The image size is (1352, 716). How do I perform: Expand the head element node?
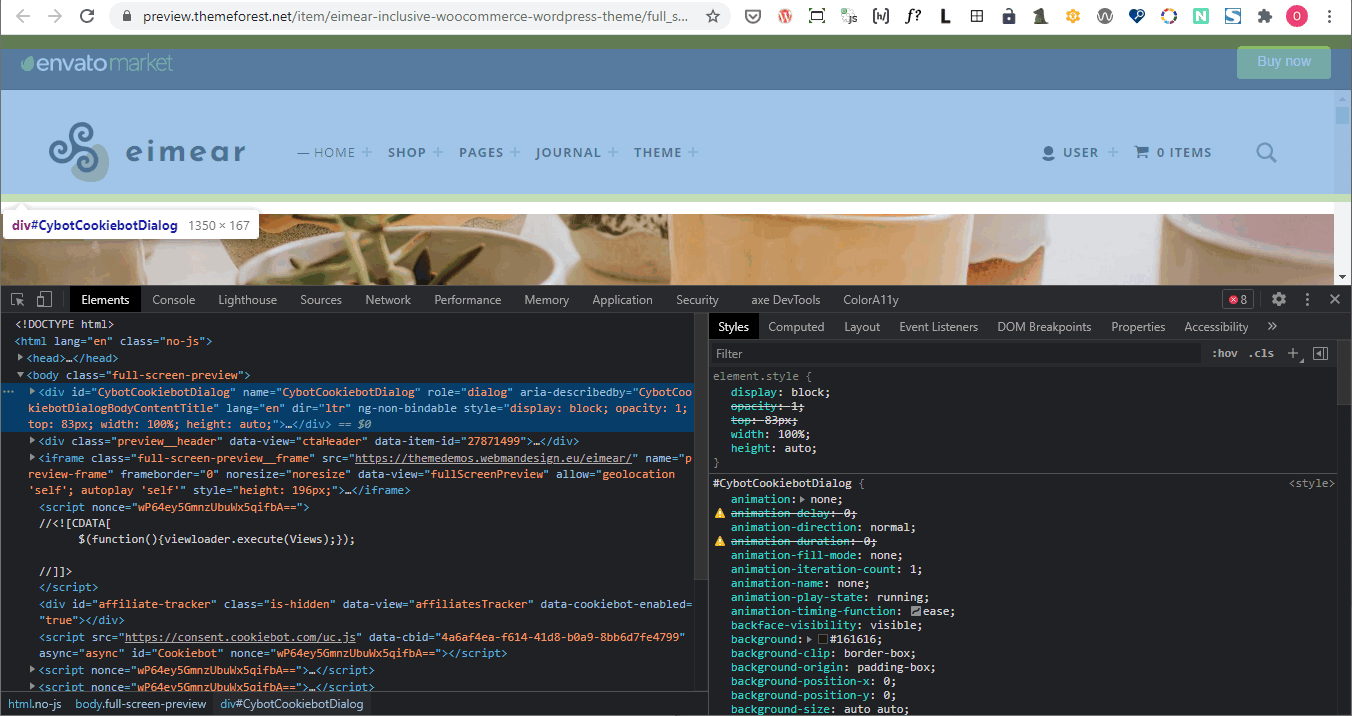tap(22, 358)
